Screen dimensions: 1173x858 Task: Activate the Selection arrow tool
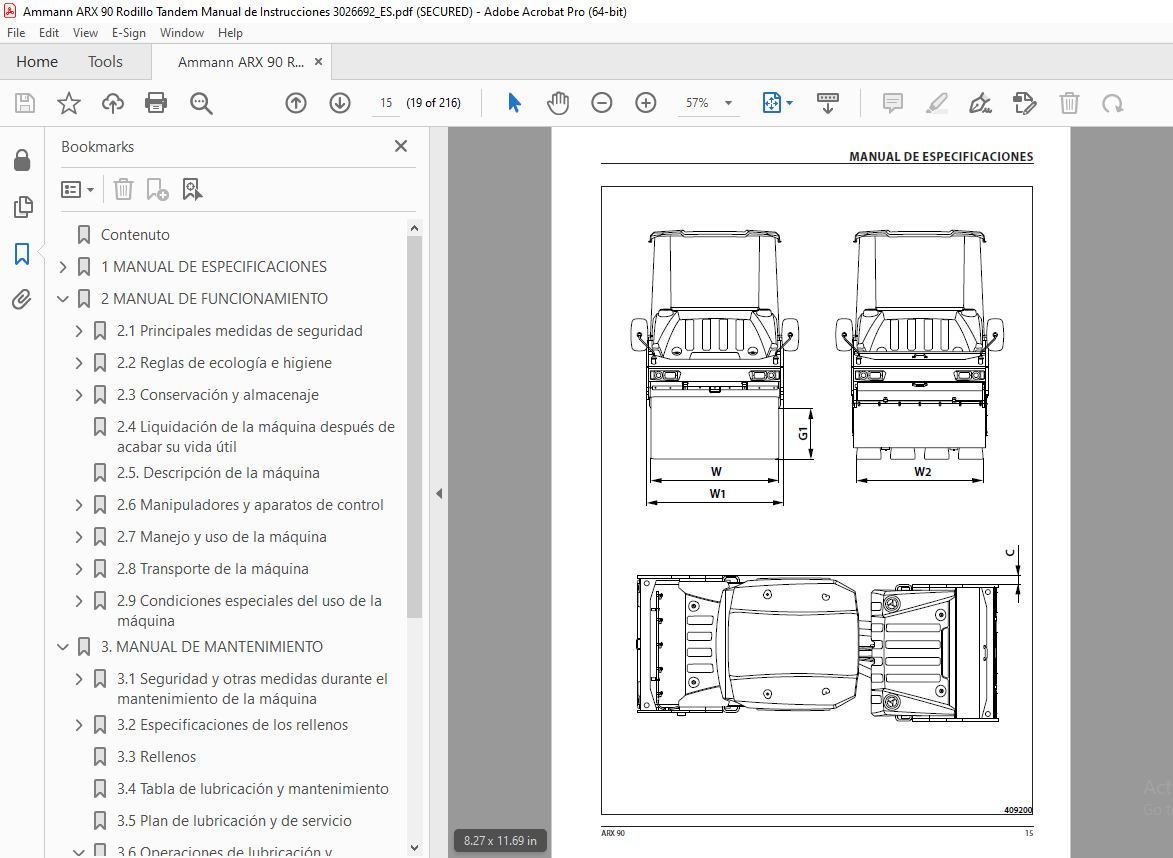coord(514,103)
